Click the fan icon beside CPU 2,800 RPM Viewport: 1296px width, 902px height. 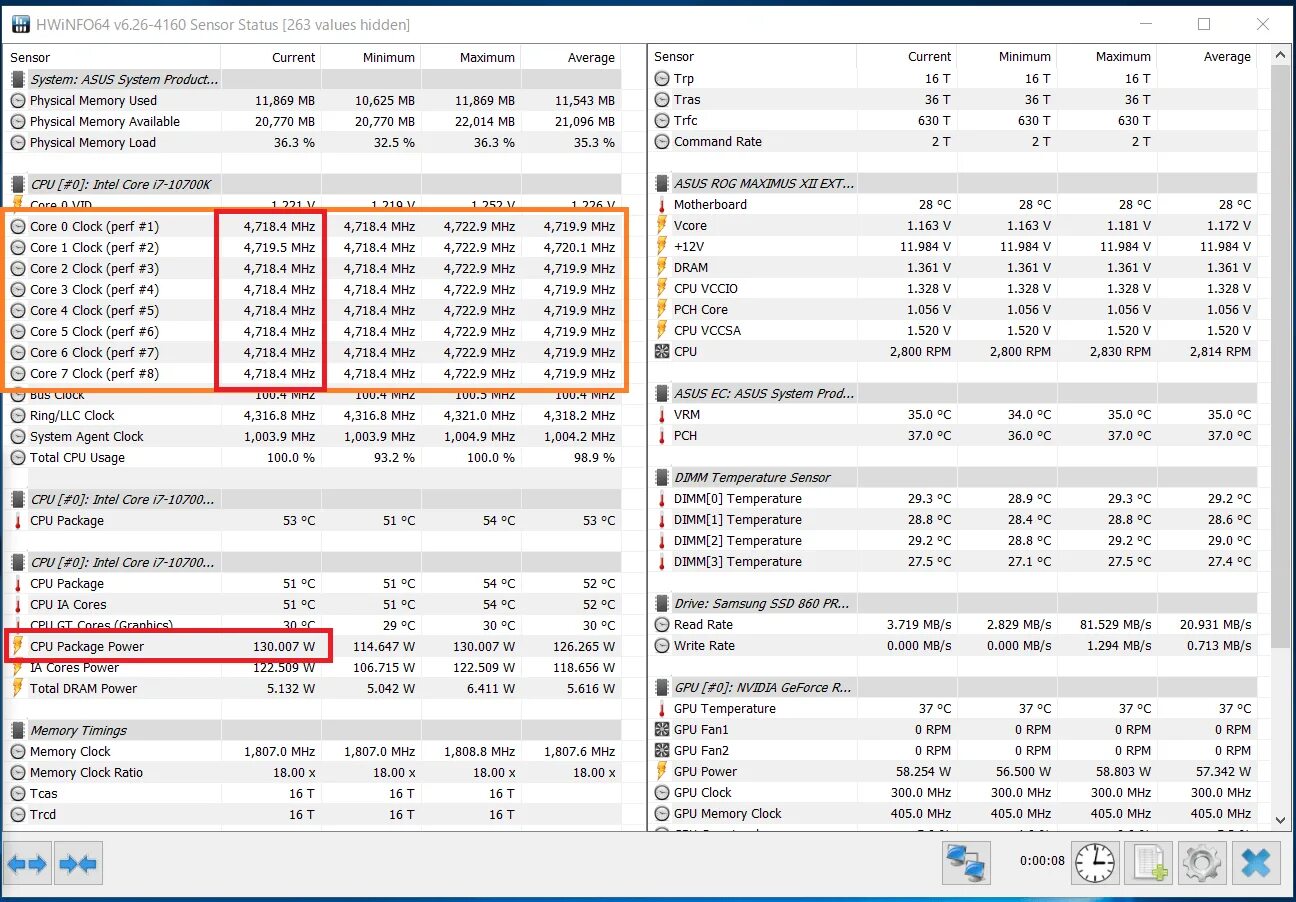click(661, 352)
